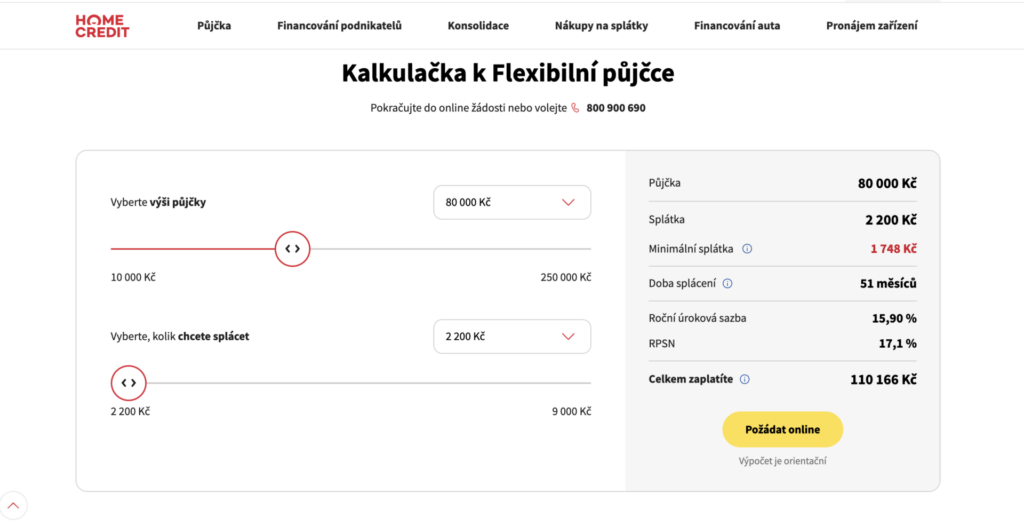Open the Půjčka menu item

tap(214, 26)
